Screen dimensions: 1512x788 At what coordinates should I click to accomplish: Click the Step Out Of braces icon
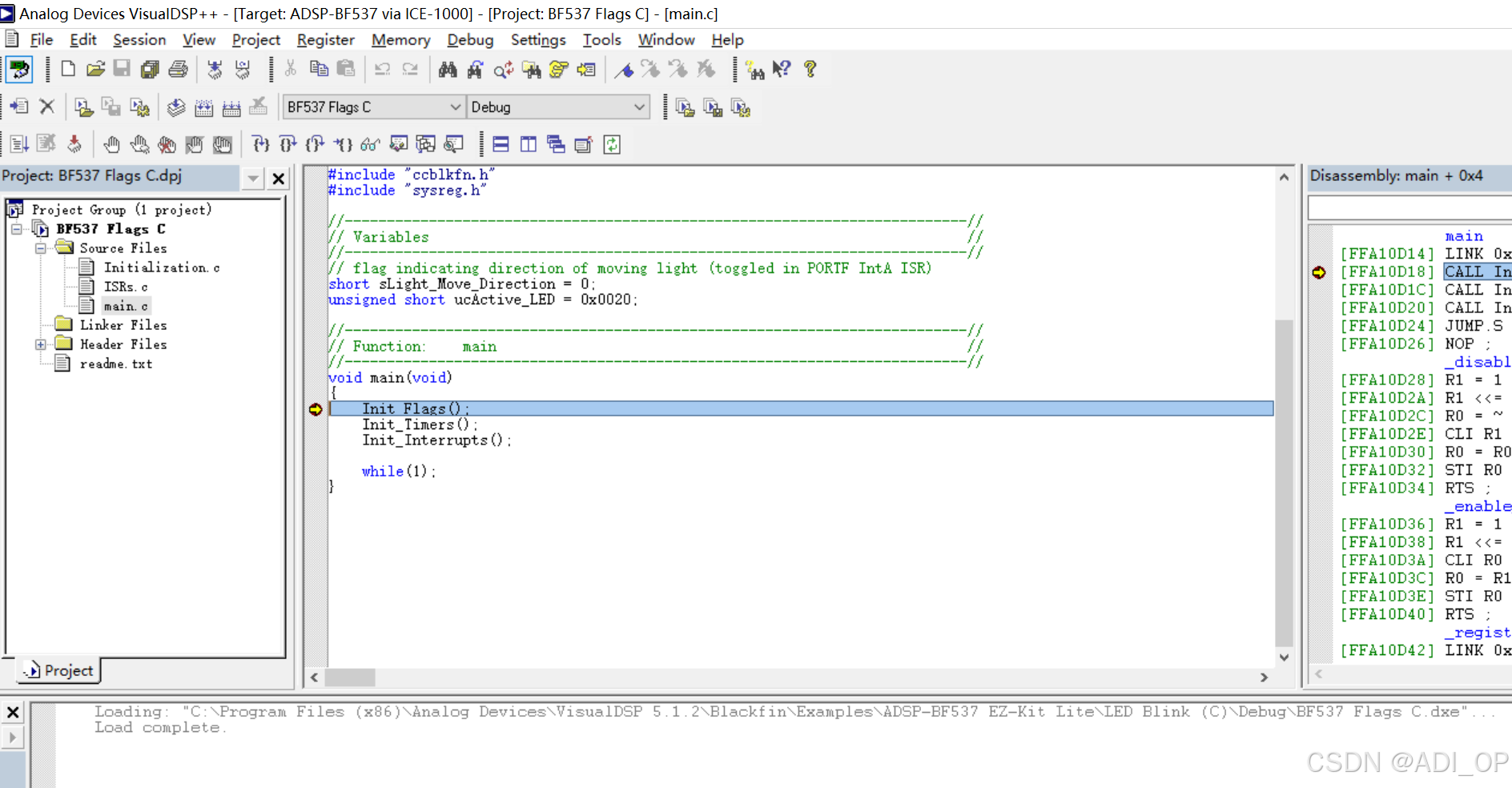point(316,144)
